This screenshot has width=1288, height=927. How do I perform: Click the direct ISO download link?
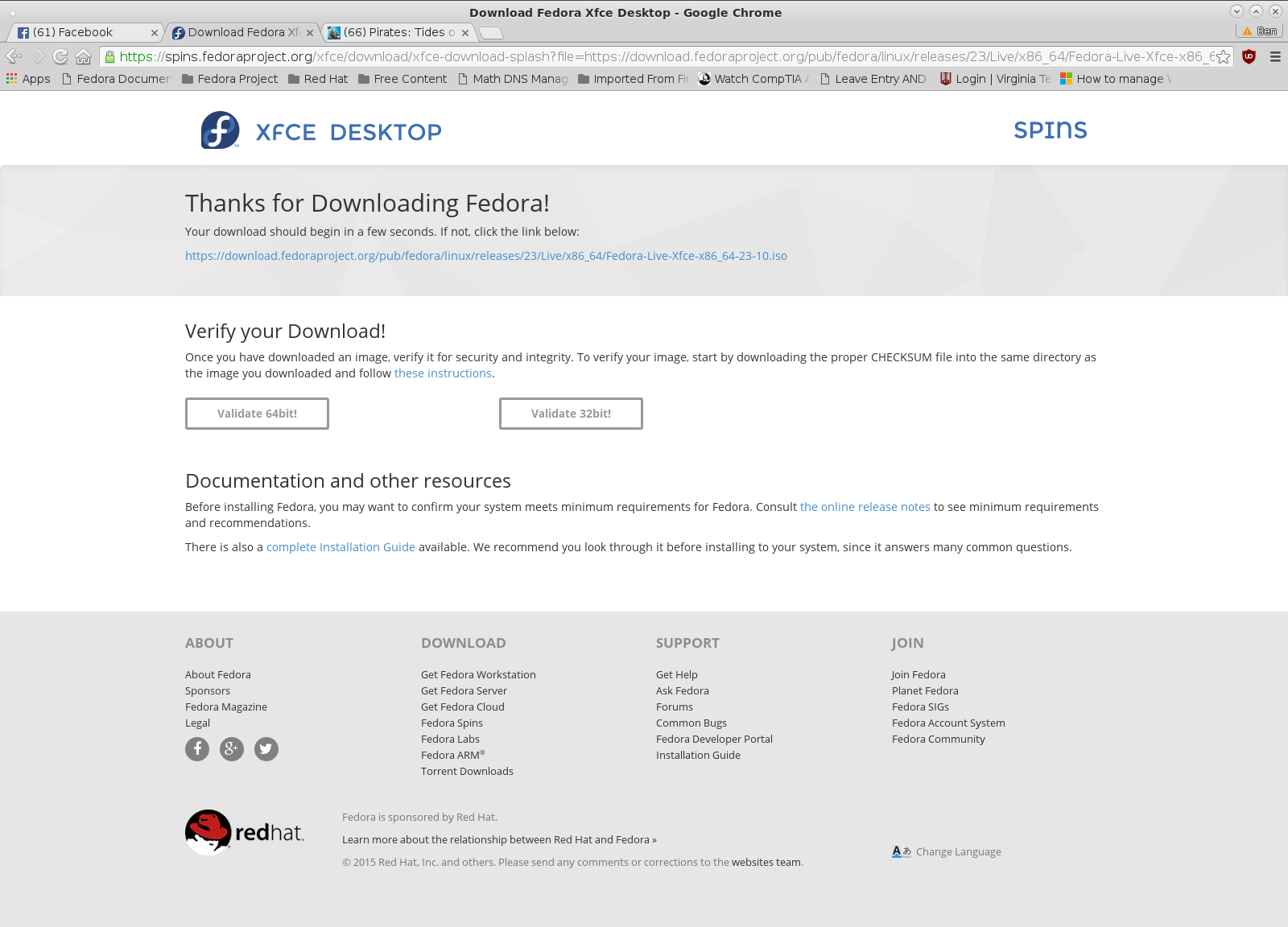486,256
